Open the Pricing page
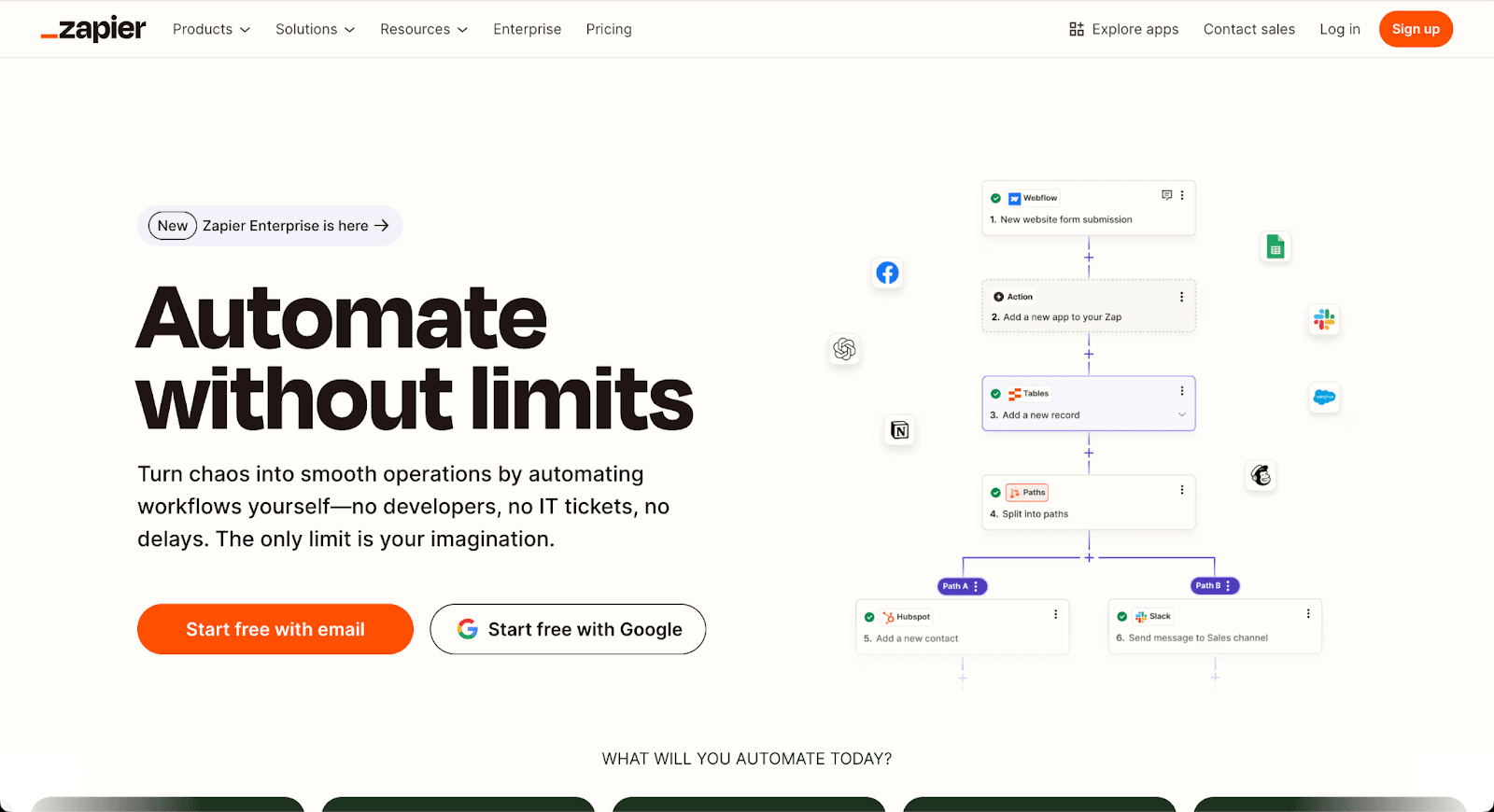The image size is (1494, 812). (x=609, y=29)
